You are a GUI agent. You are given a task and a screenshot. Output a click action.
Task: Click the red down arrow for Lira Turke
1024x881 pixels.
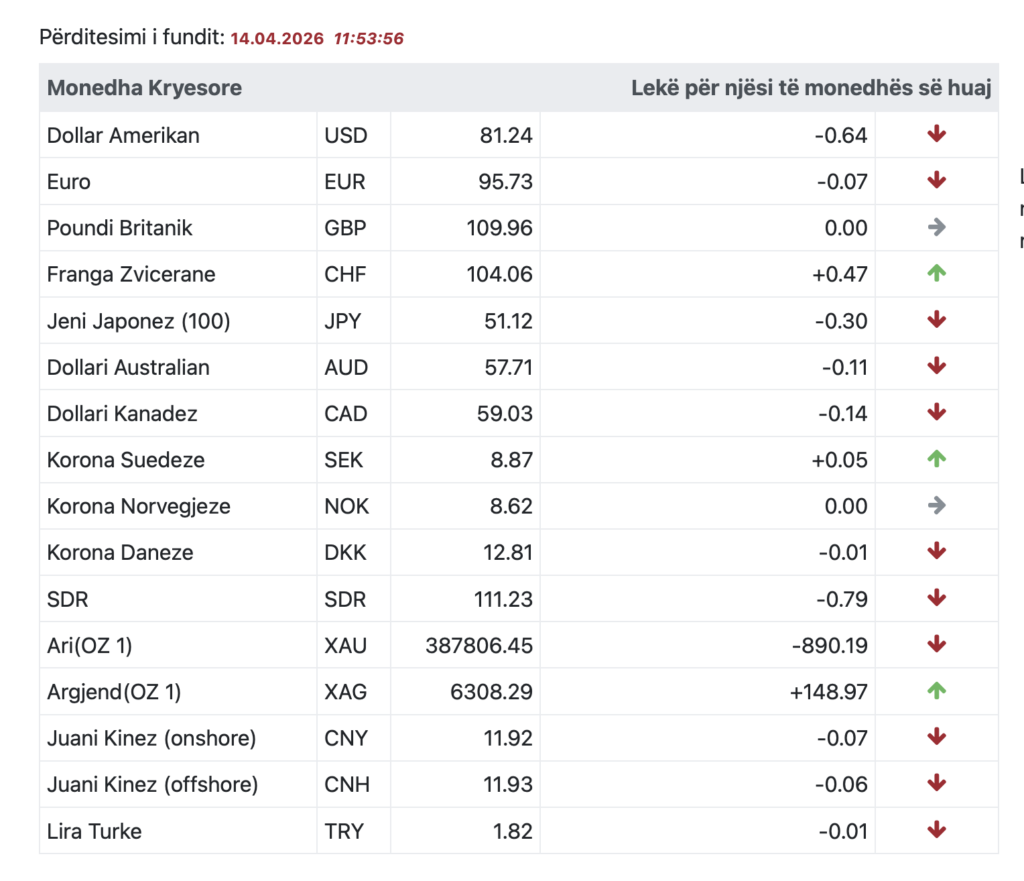click(x=936, y=830)
